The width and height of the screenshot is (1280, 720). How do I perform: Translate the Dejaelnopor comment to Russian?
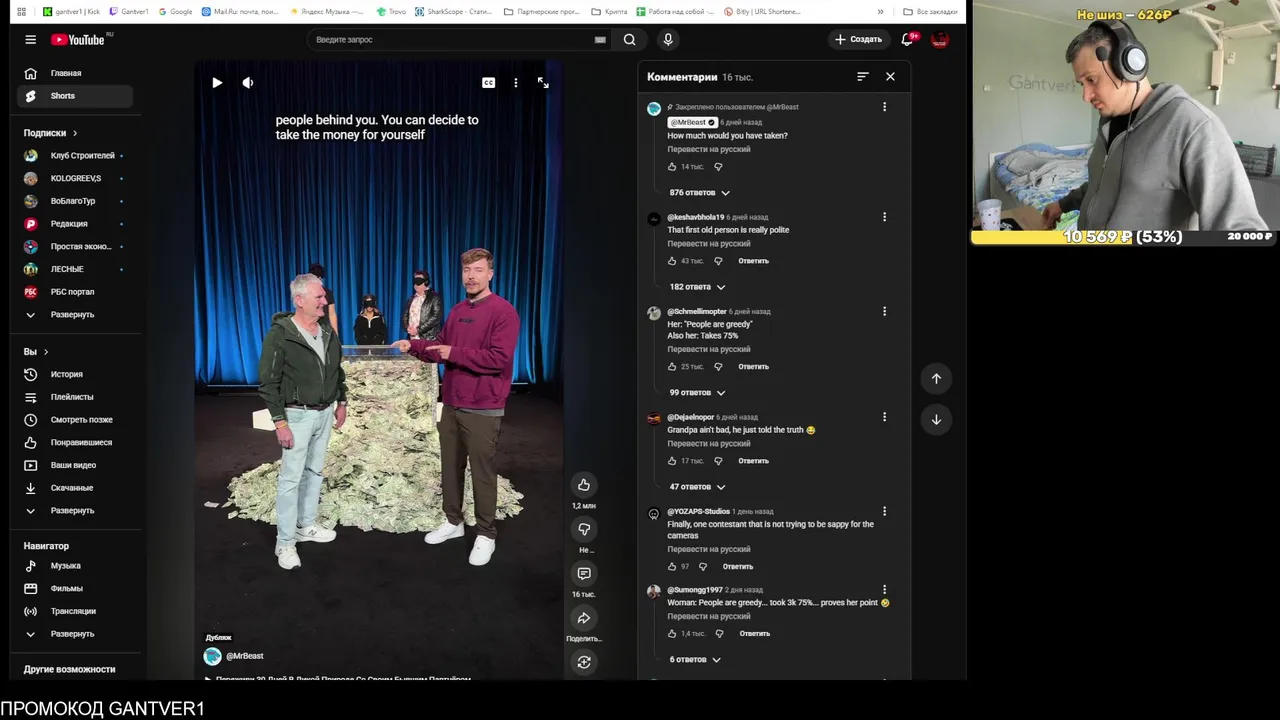709,443
